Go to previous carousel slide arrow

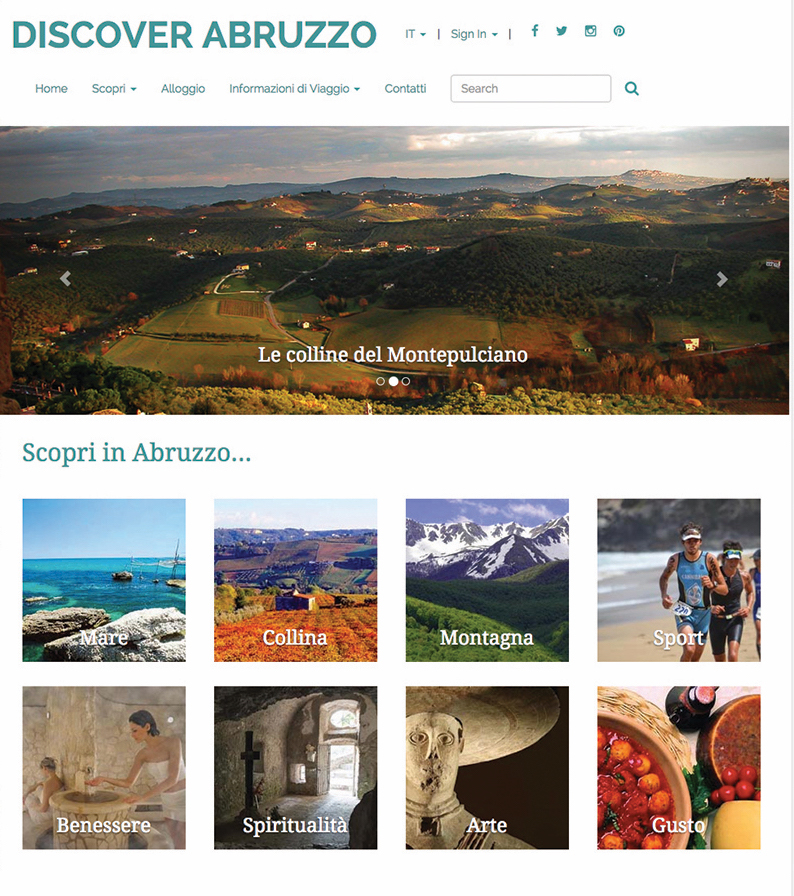[x=66, y=279]
